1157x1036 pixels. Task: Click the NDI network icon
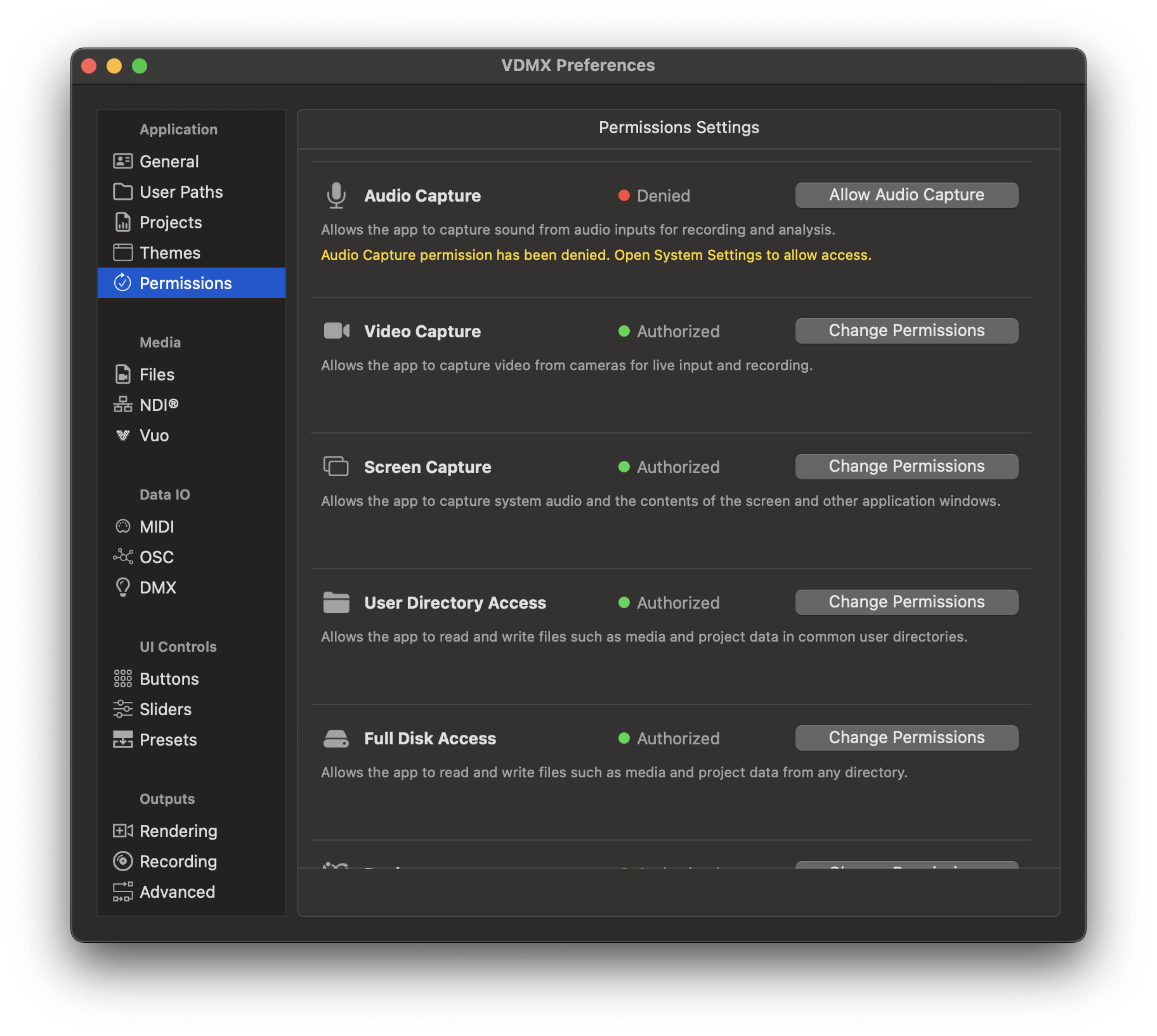coord(122,405)
